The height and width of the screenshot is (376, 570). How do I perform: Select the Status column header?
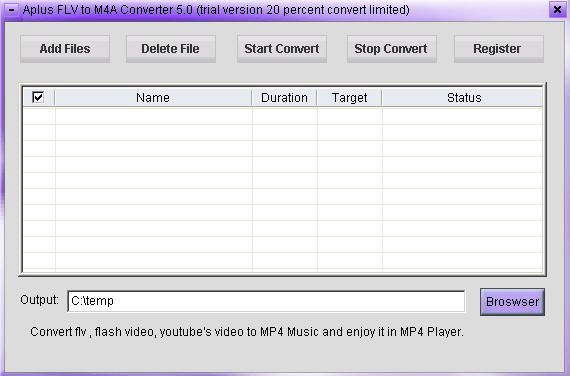point(462,97)
